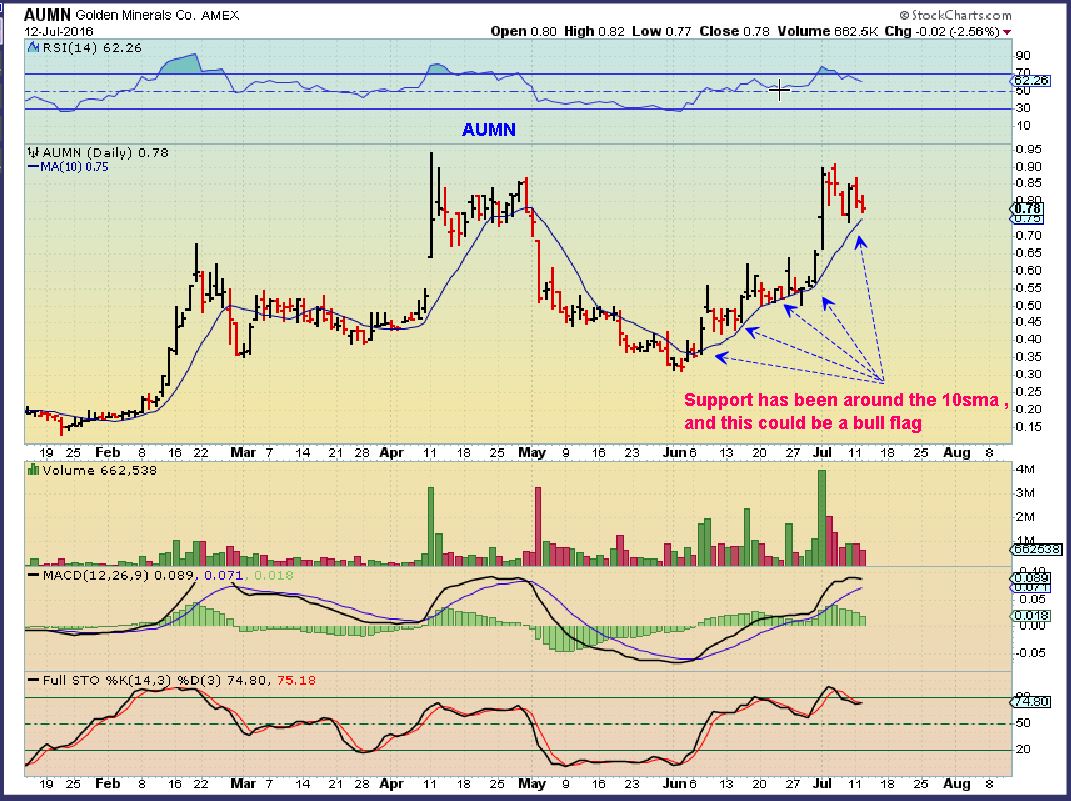The image size is (1071, 801).
Task: Click the 0.78 last-price tag on the price axis
Action: pyautogui.click(x=1027, y=208)
